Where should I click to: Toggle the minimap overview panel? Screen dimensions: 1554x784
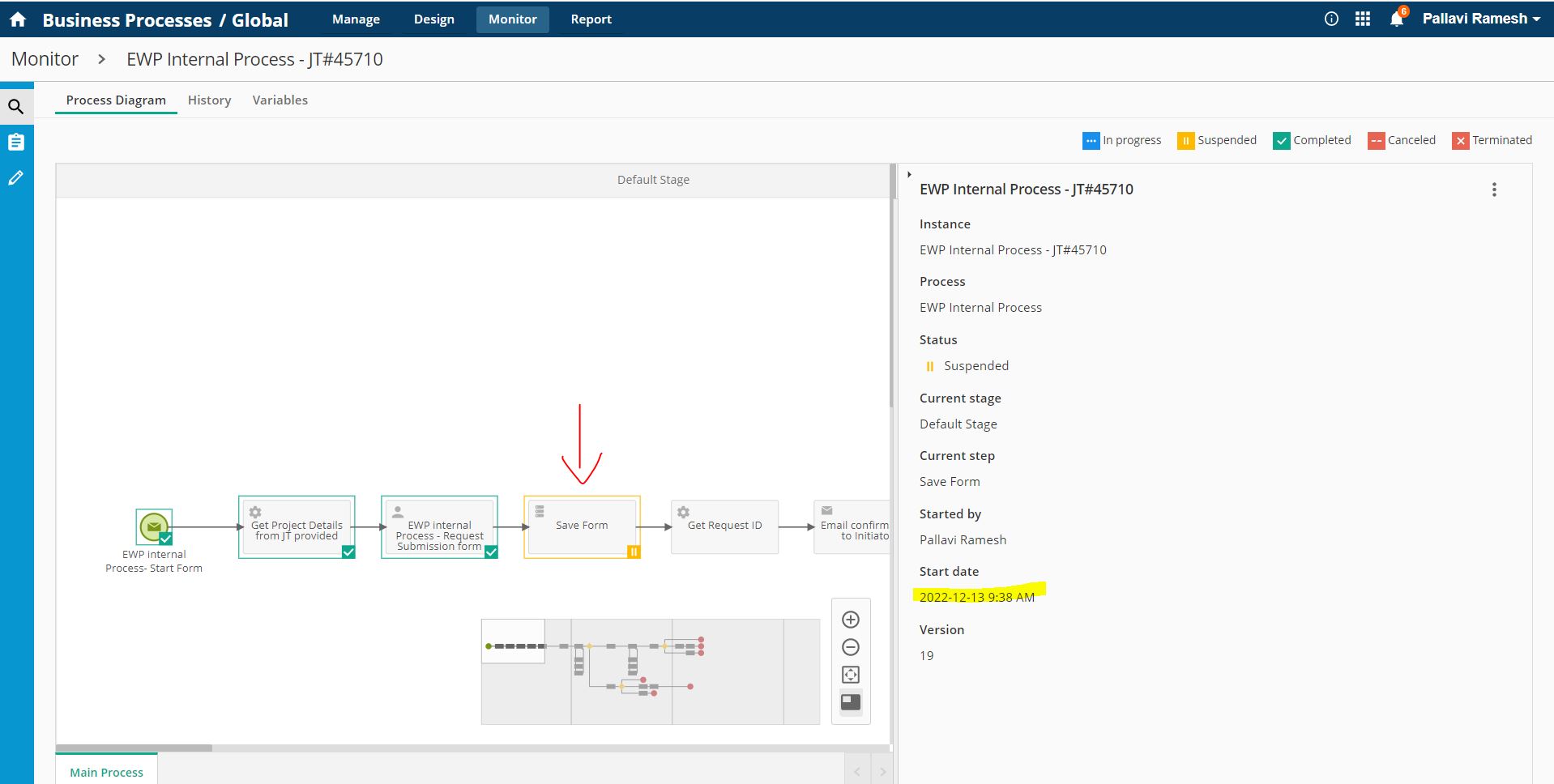coord(851,702)
